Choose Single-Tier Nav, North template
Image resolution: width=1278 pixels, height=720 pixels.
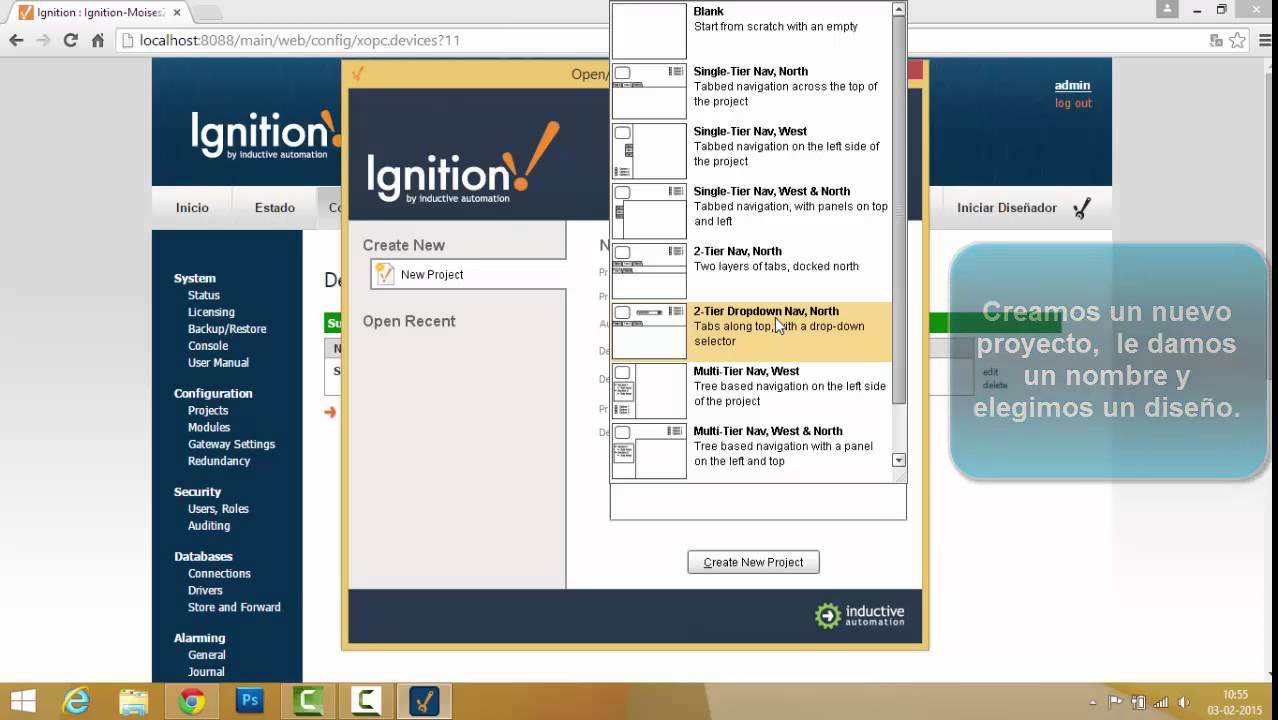click(751, 91)
